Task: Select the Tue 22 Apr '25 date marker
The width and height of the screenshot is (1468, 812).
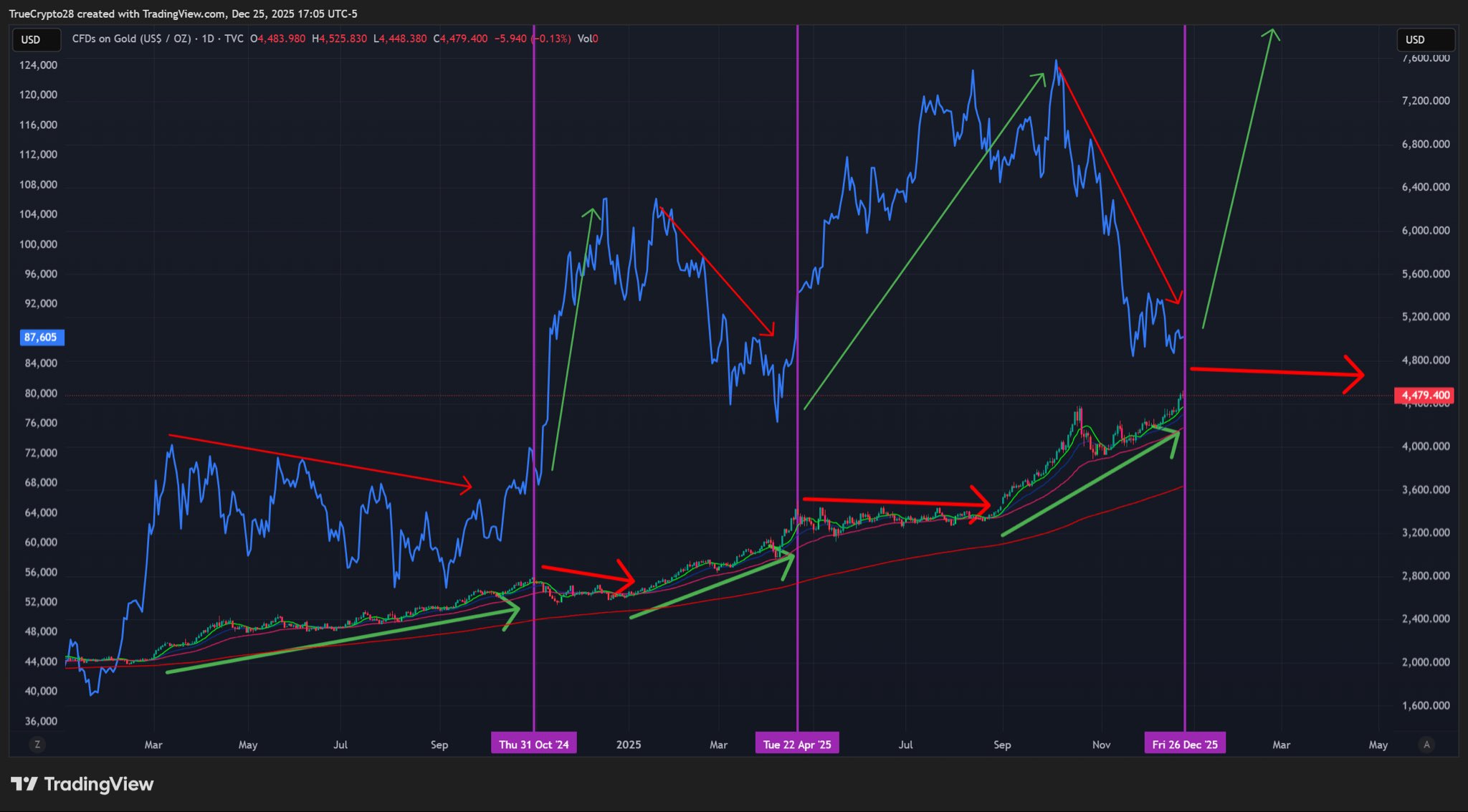Action: point(797,745)
